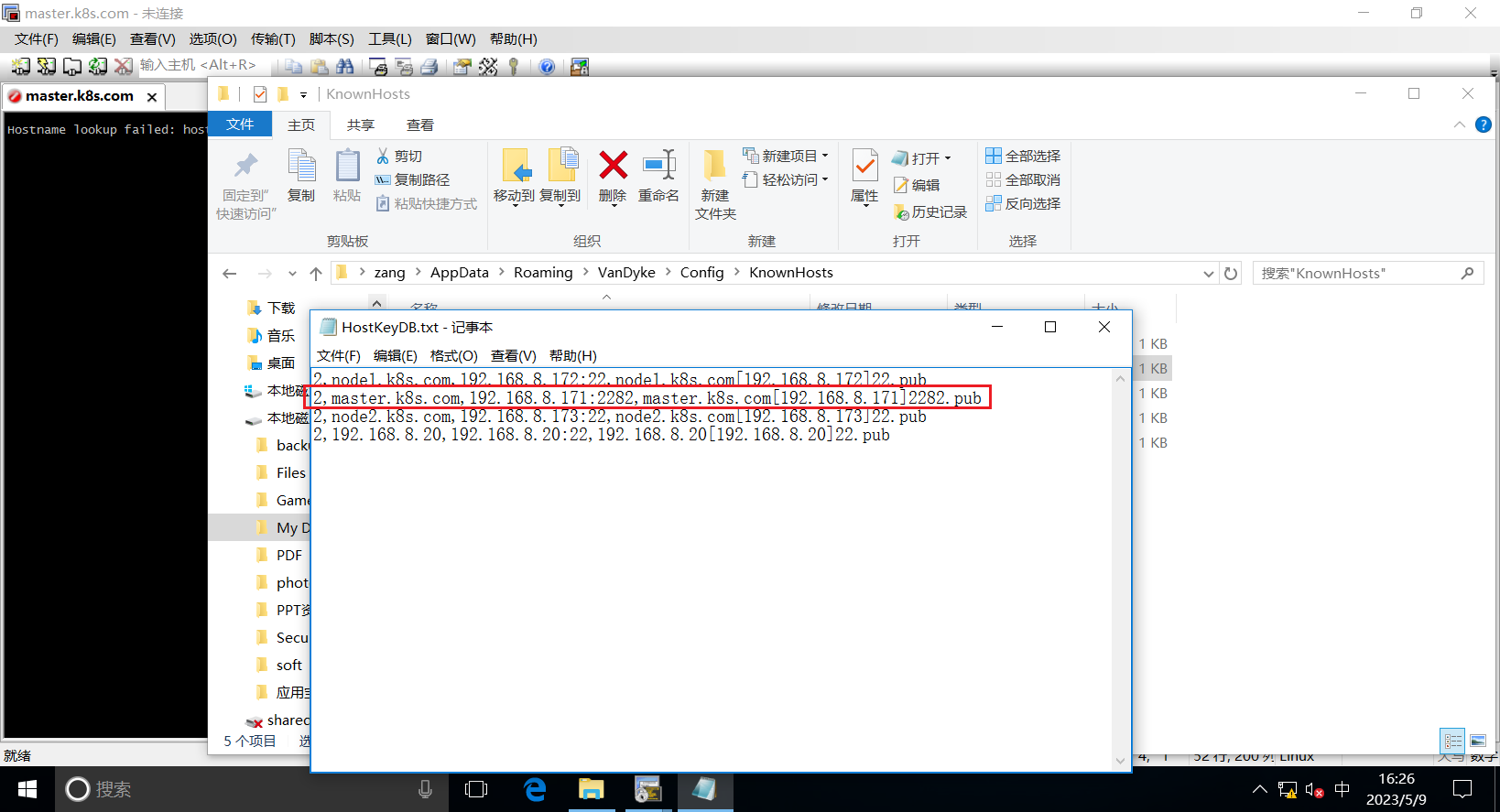
Task: Click 全部取消 select none
Action: pos(1023,179)
